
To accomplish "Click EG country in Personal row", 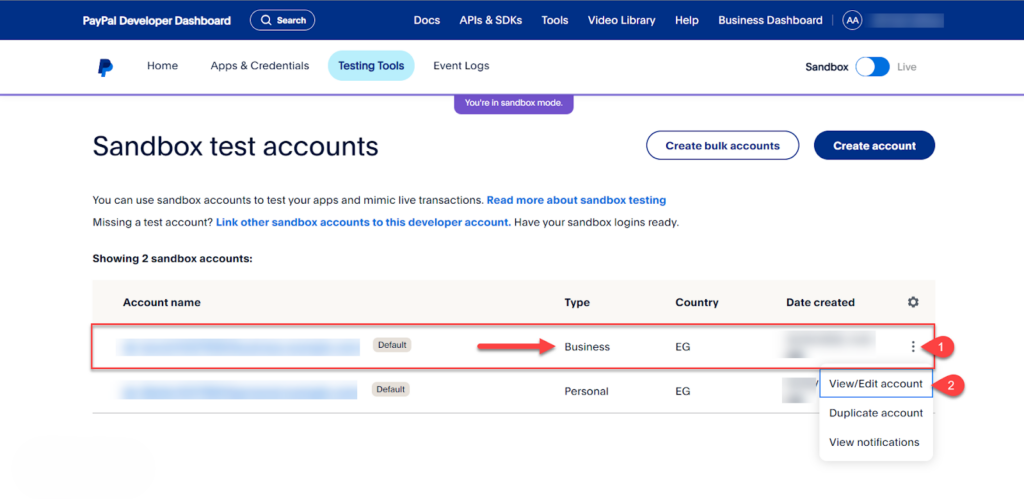I will coord(682,392).
